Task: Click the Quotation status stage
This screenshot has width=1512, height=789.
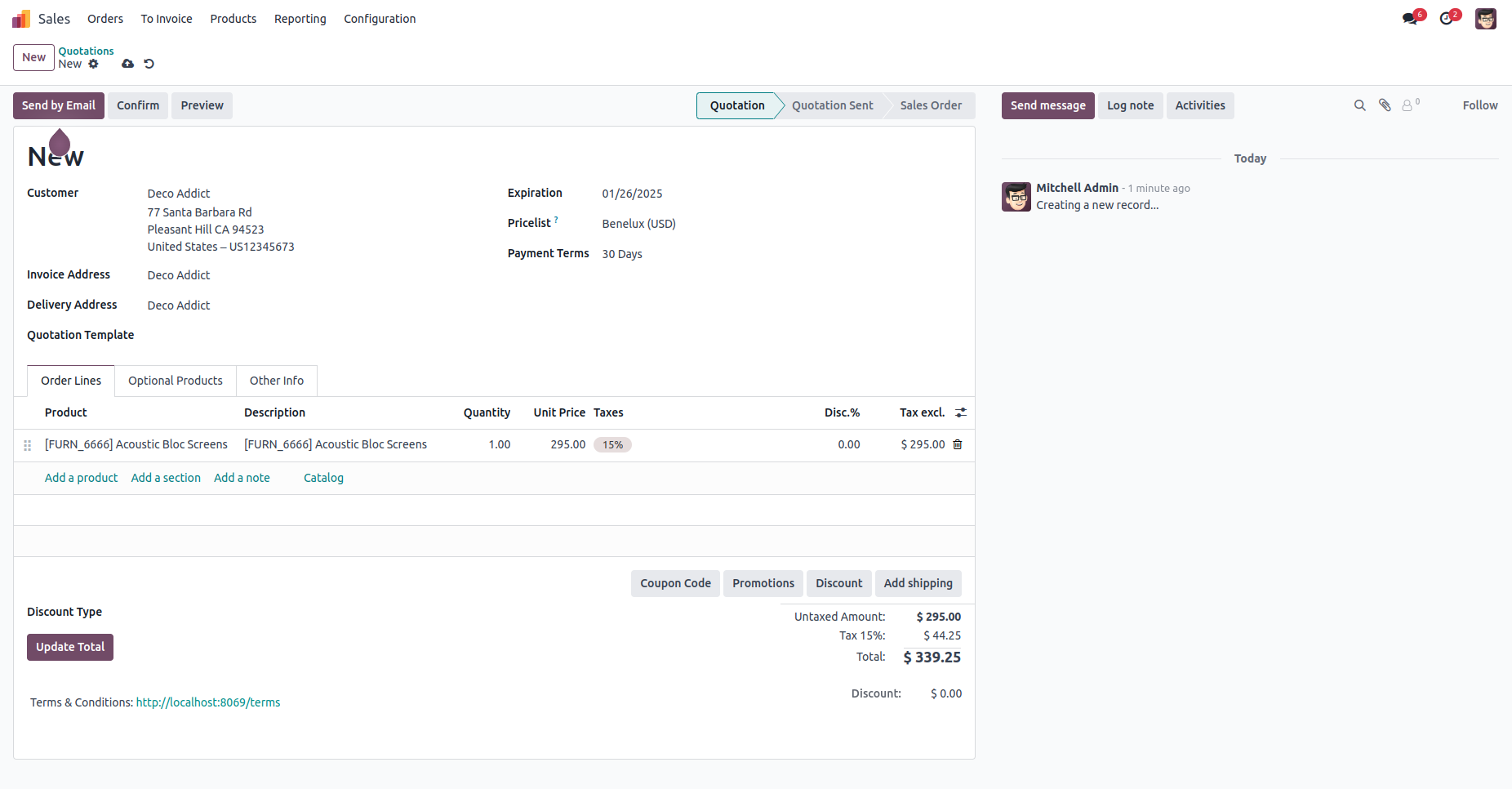Action: coord(737,105)
